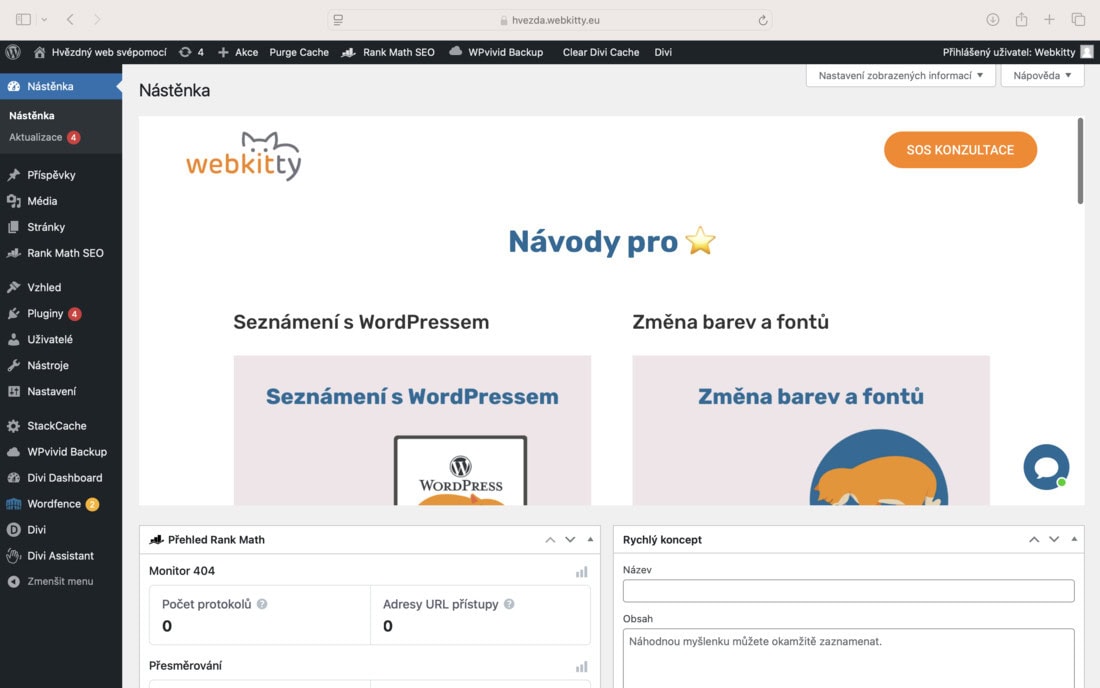Click the help icon beside Adresy URL přístupy
The height and width of the screenshot is (688, 1100).
[509, 604]
